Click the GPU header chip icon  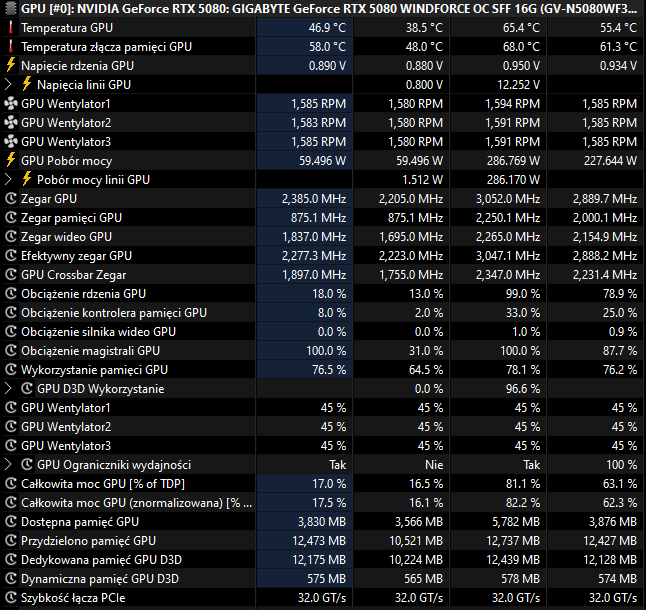point(11,7)
